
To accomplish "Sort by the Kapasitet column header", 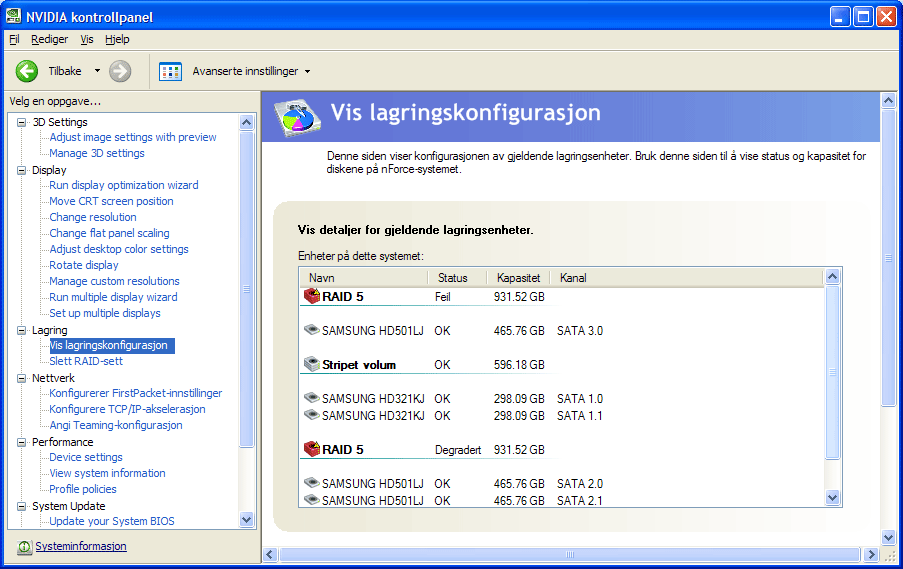I will click(x=519, y=278).
